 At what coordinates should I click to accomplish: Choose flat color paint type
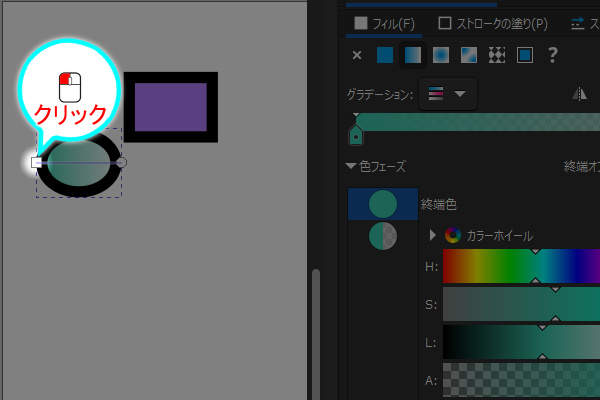(385, 55)
